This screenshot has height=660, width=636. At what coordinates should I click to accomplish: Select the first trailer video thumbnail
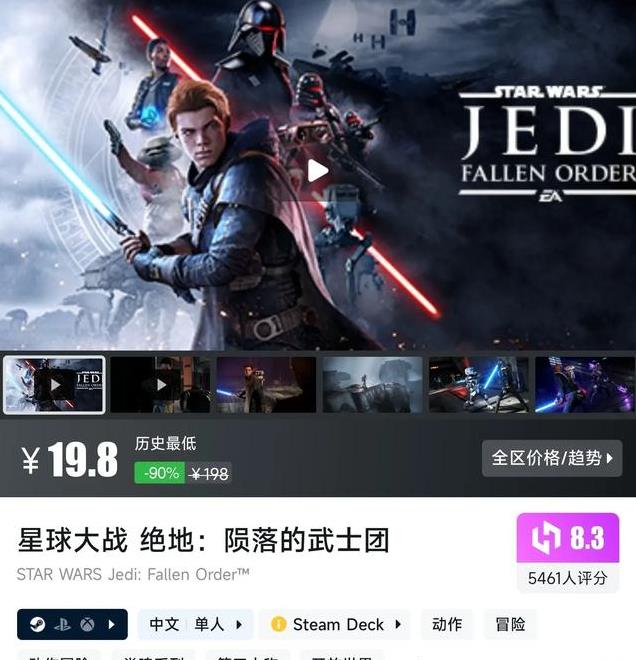point(54,385)
